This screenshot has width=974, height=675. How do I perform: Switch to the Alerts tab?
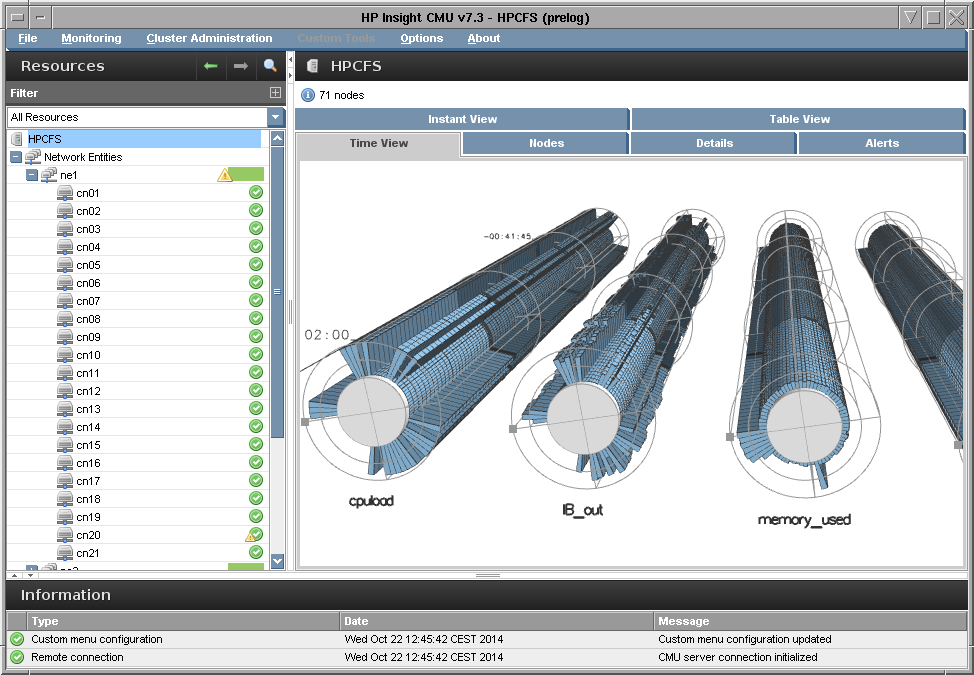coord(881,143)
